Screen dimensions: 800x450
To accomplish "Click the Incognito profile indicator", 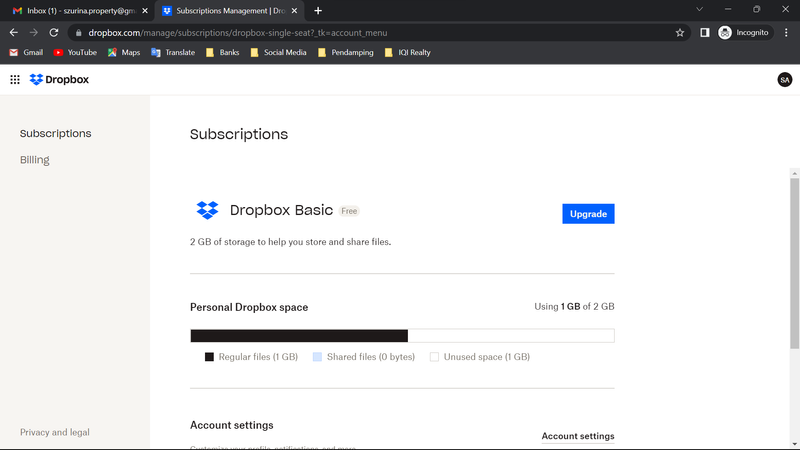I will (x=744, y=33).
